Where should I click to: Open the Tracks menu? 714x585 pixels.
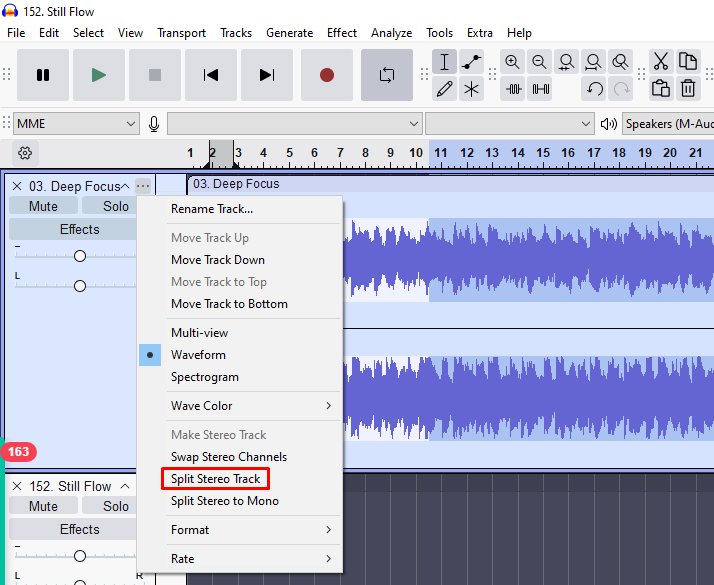236,33
